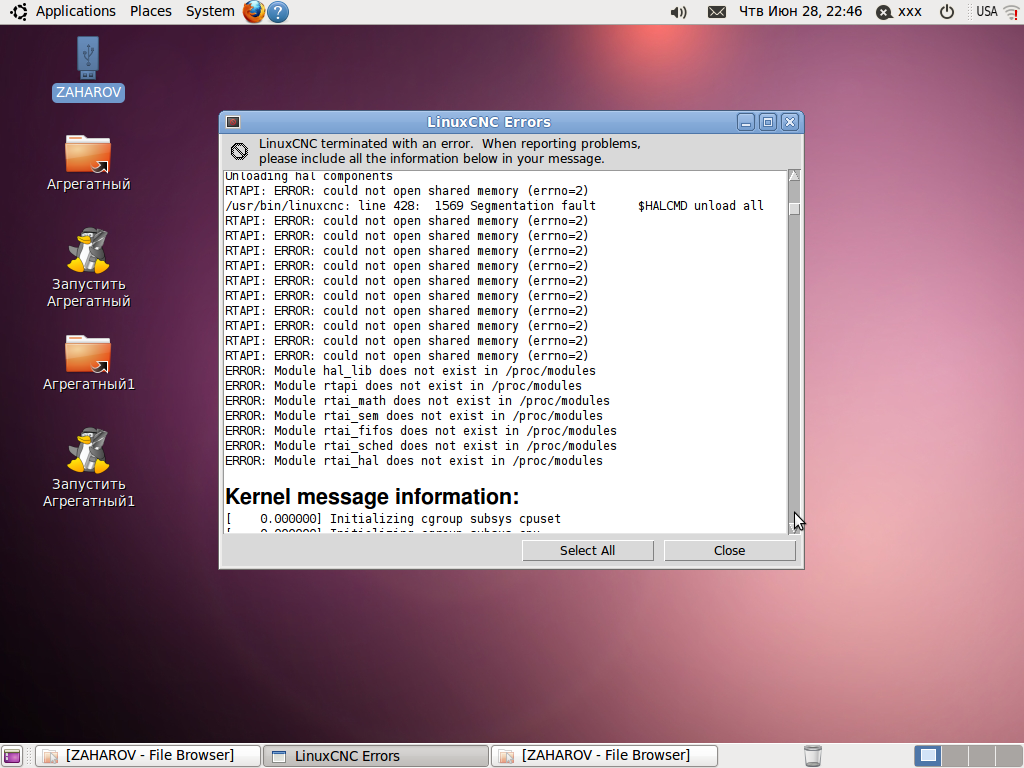The height and width of the screenshot is (768, 1024).
Task: Switch to the second workspace
Action: coord(955,756)
